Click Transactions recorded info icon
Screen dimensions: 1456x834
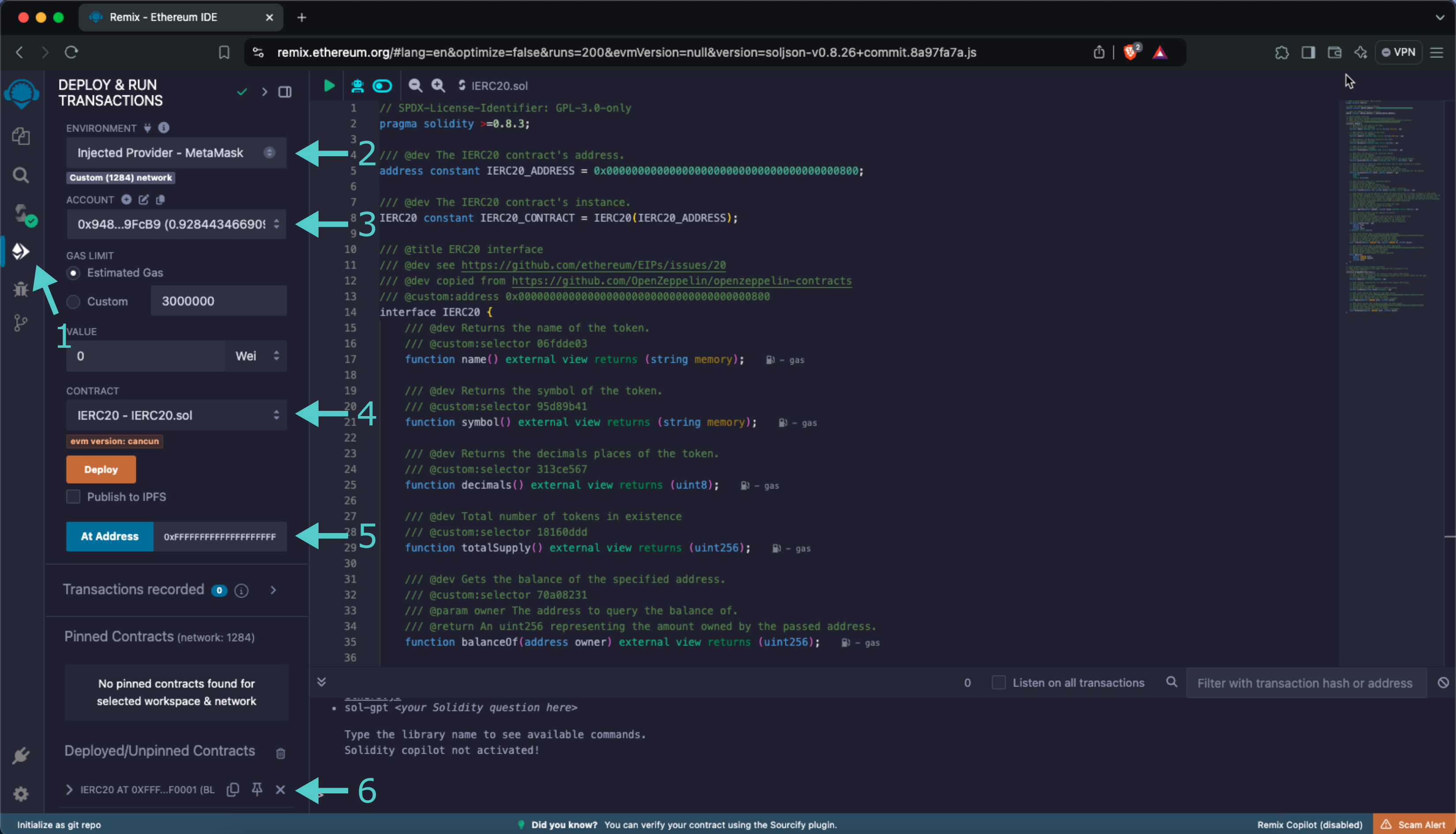(x=242, y=590)
